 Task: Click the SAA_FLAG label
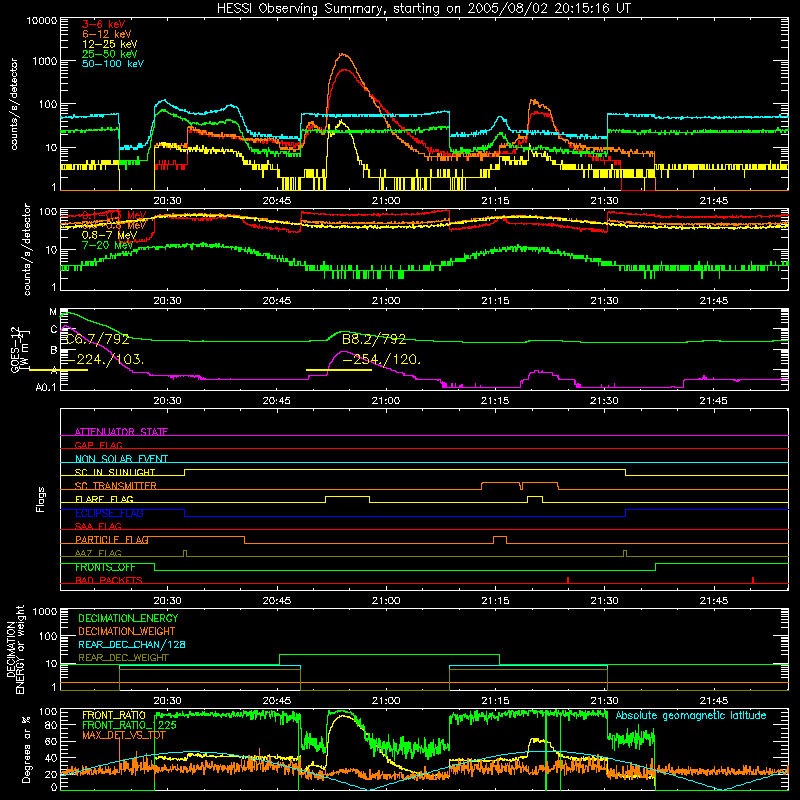click(98, 526)
